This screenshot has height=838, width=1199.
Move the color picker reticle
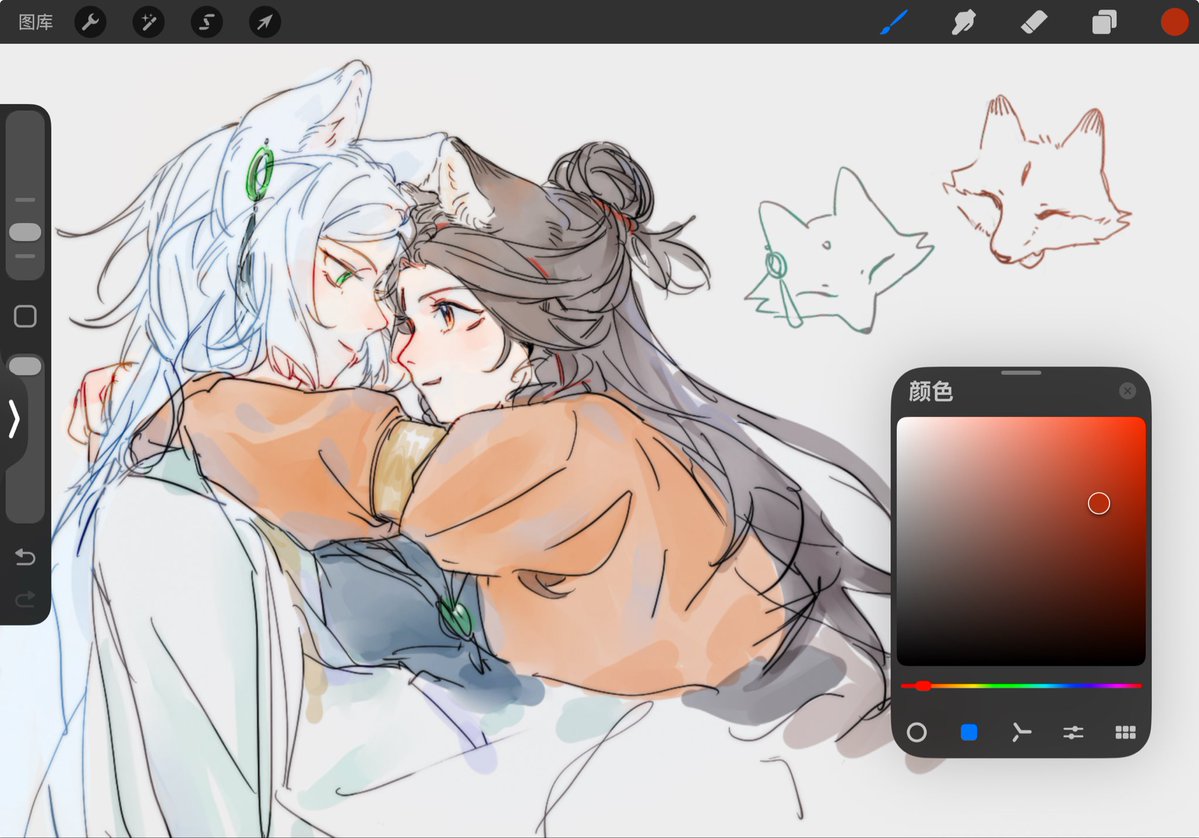click(1099, 503)
